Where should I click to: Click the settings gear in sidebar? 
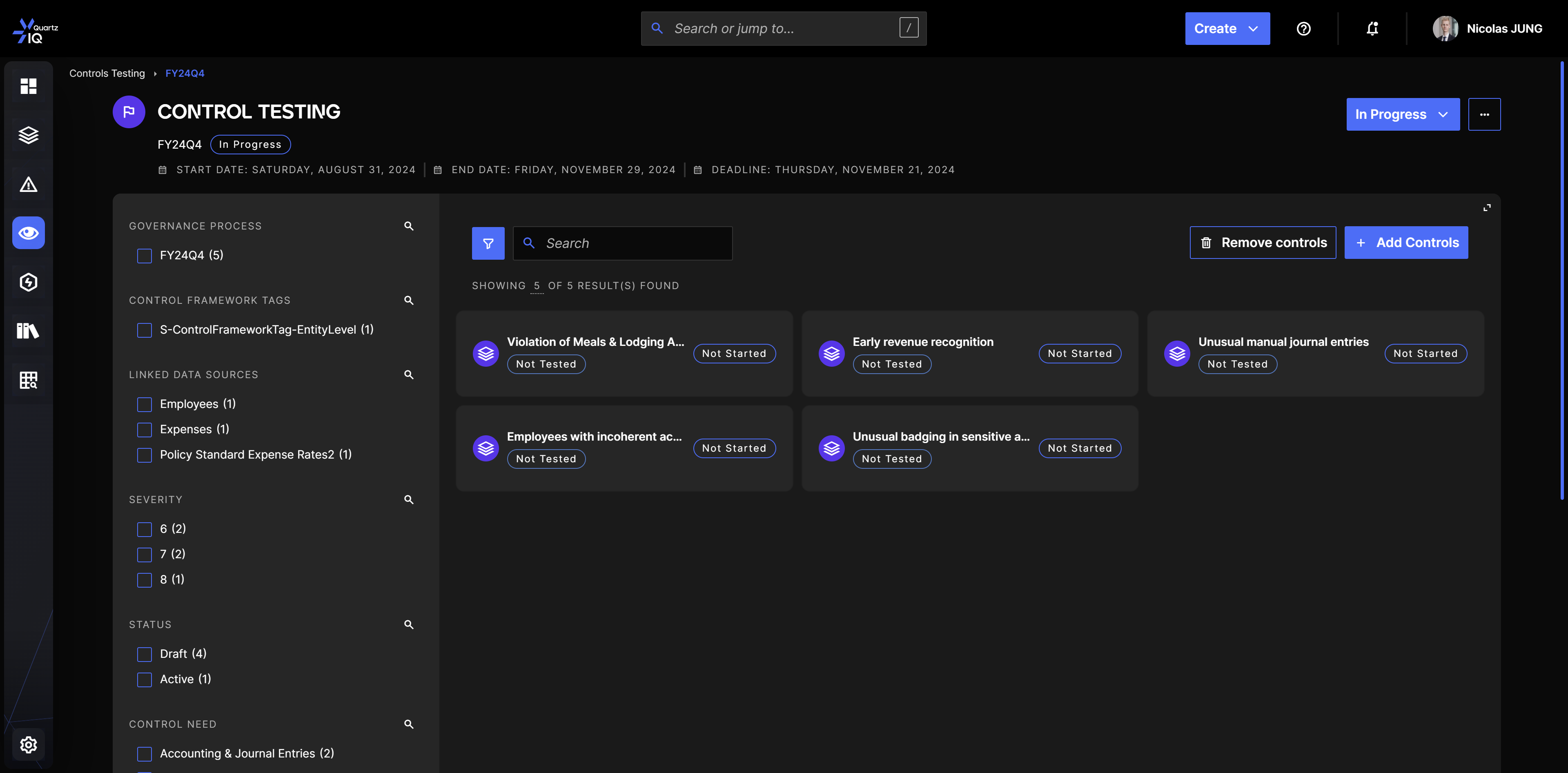point(28,744)
